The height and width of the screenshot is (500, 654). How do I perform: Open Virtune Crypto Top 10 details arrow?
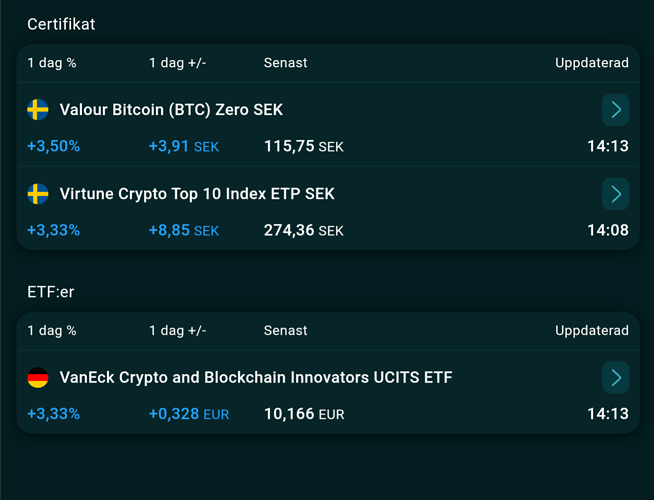pos(615,193)
